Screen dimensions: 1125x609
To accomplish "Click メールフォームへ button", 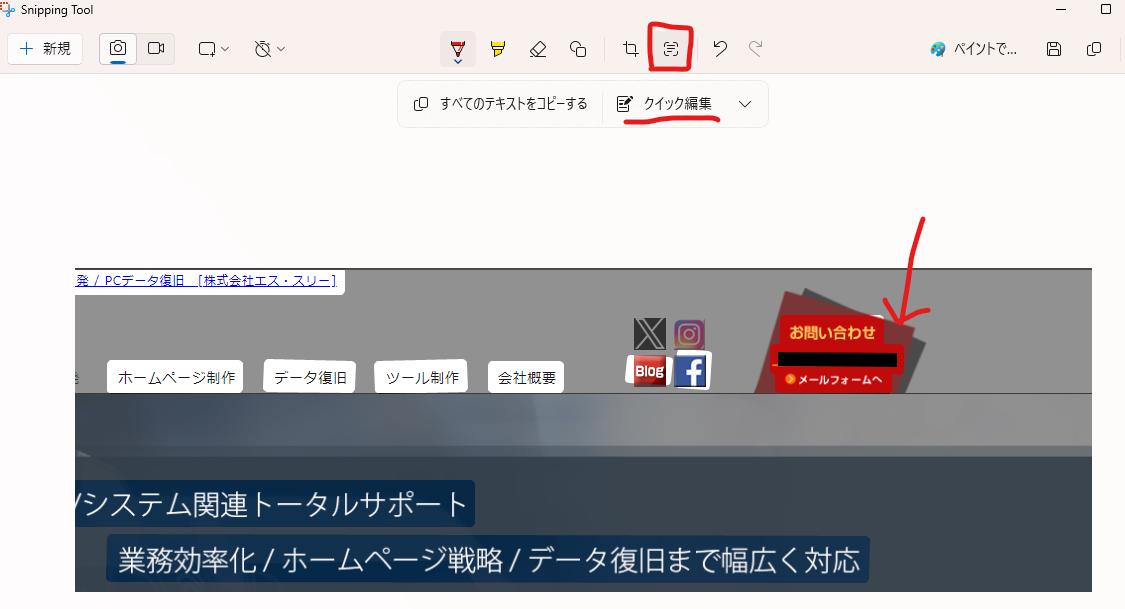I will [x=834, y=379].
